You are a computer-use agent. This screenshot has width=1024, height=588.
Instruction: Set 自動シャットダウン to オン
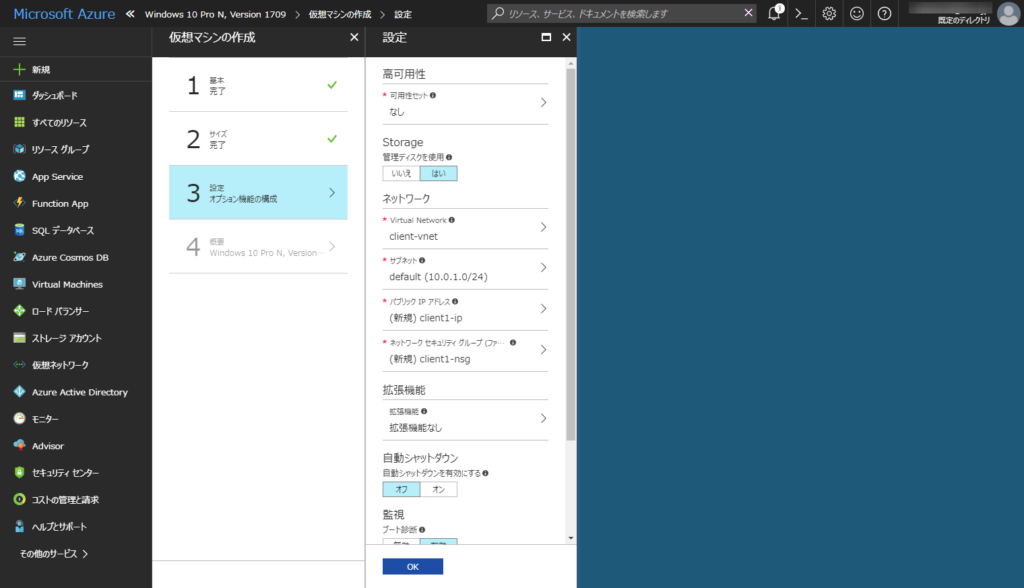pyautogui.click(x=438, y=489)
